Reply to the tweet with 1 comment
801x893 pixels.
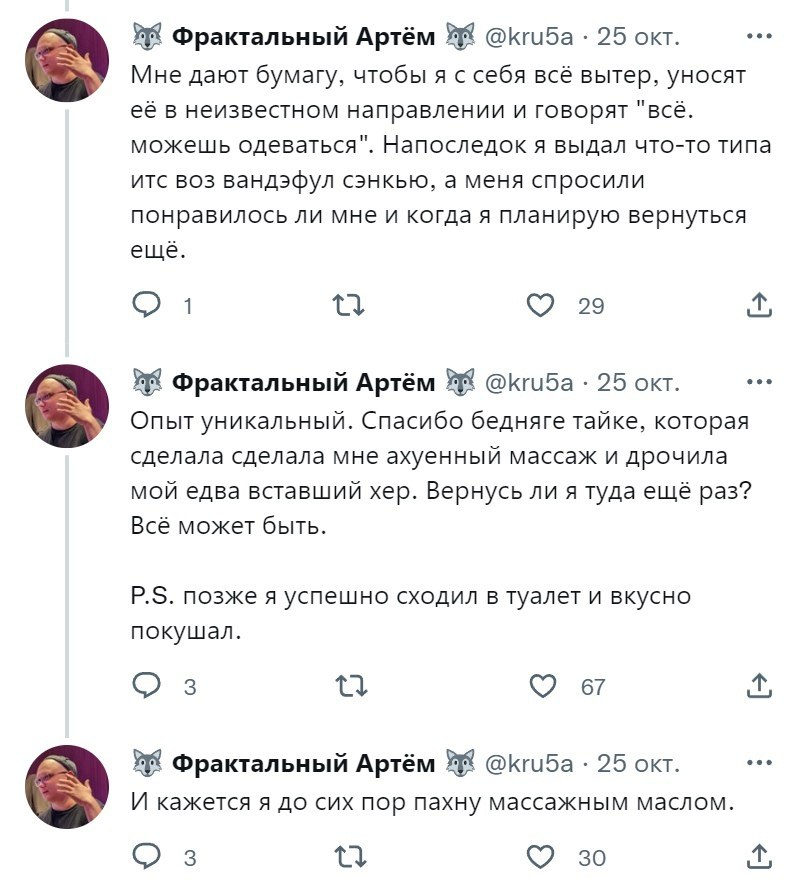click(148, 305)
